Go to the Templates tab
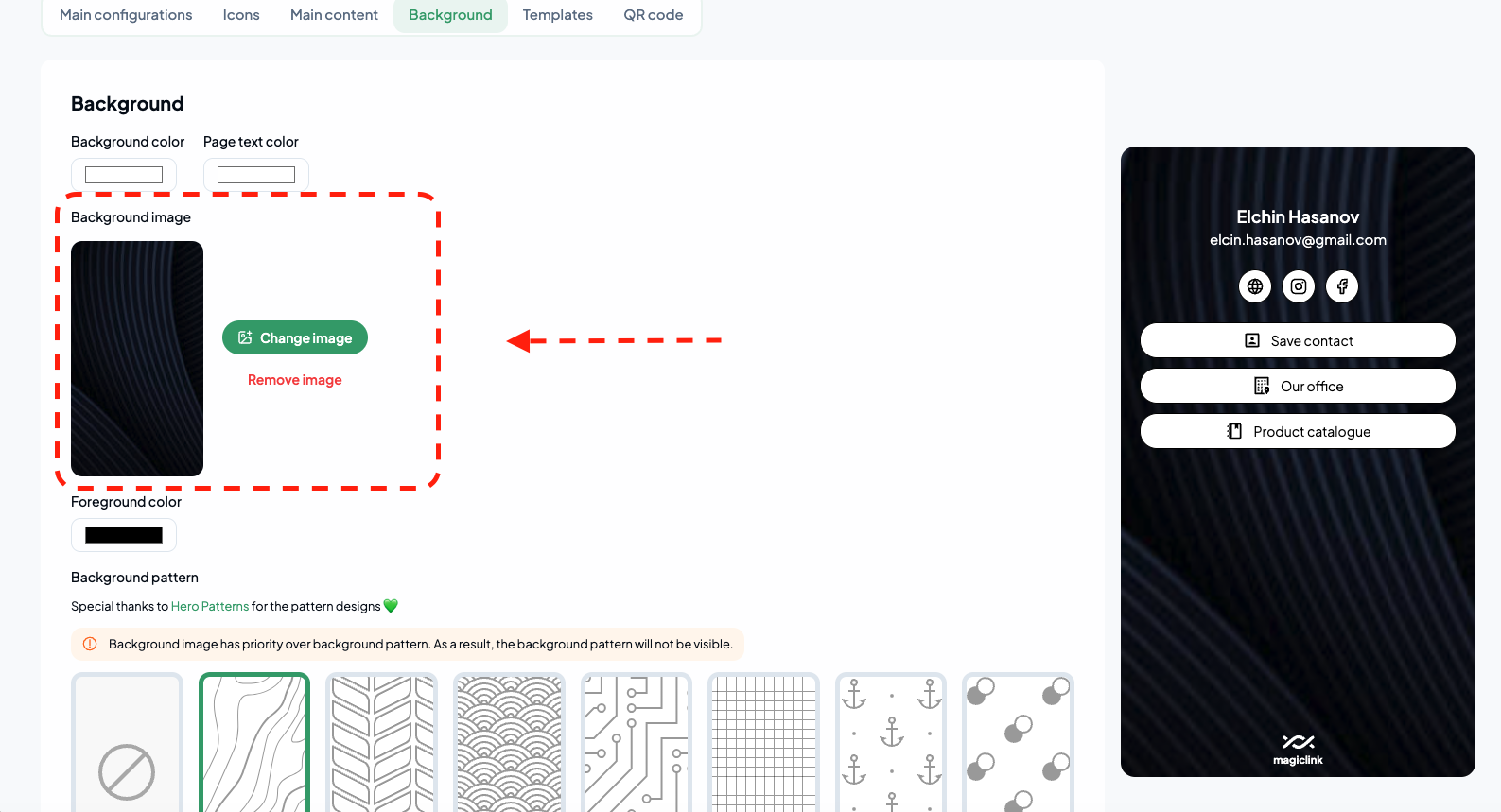Screen dimensions: 1501x812 [x=558, y=15]
